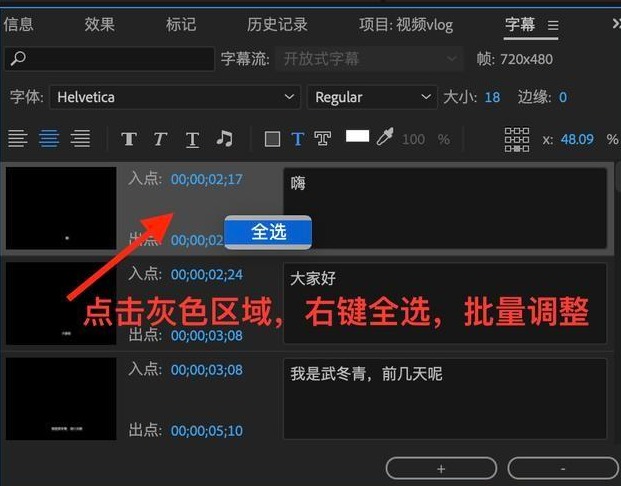Viewport: 621px width, 486px height.
Task: Click the plus button to add caption
Action: pos(441,468)
